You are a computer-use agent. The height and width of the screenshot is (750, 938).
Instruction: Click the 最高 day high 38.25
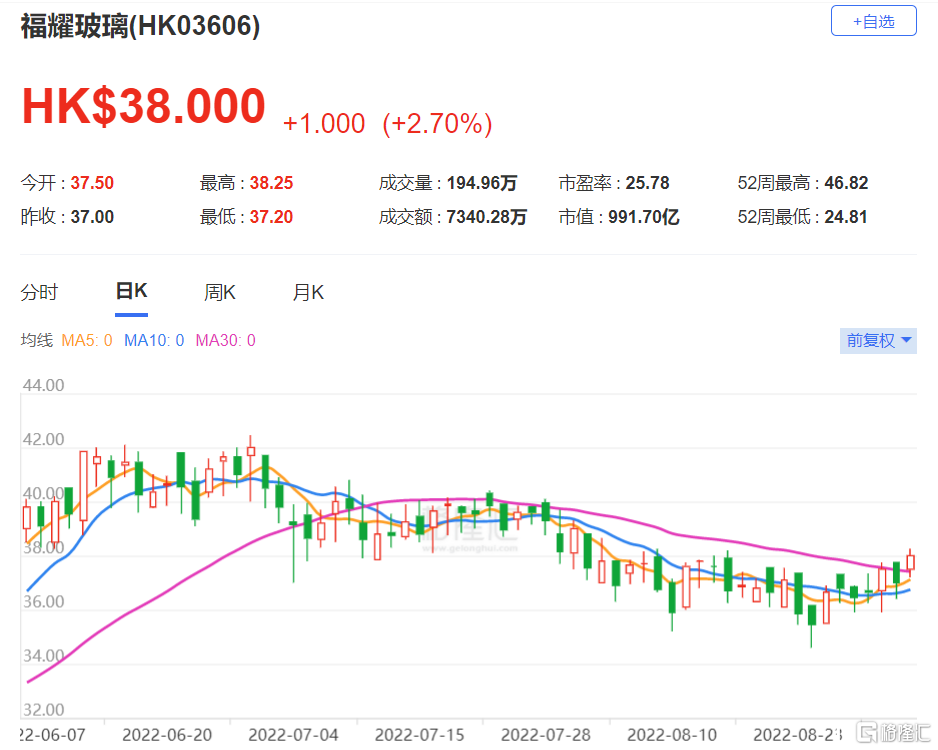pyautogui.click(x=272, y=183)
